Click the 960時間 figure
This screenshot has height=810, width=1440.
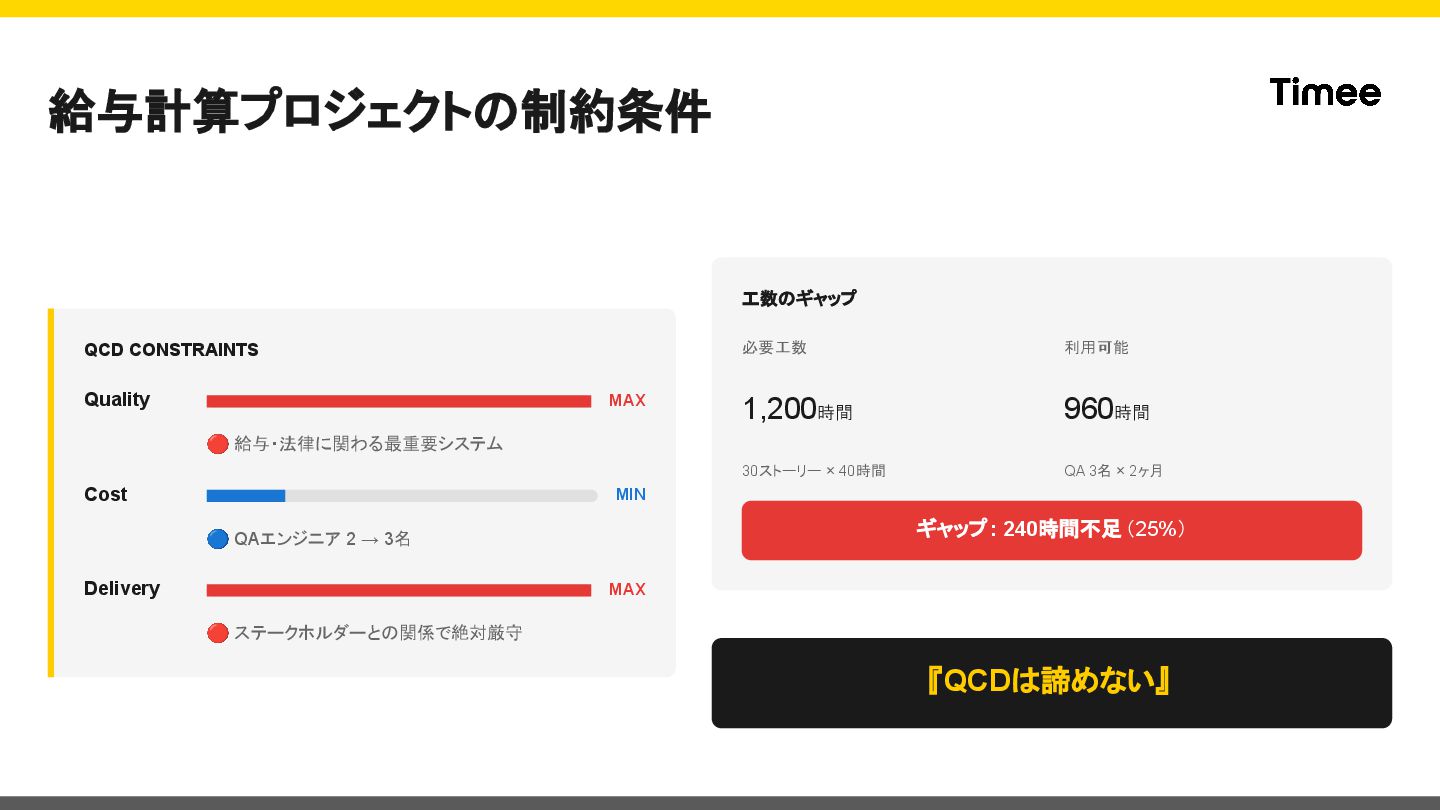[1107, 409]
